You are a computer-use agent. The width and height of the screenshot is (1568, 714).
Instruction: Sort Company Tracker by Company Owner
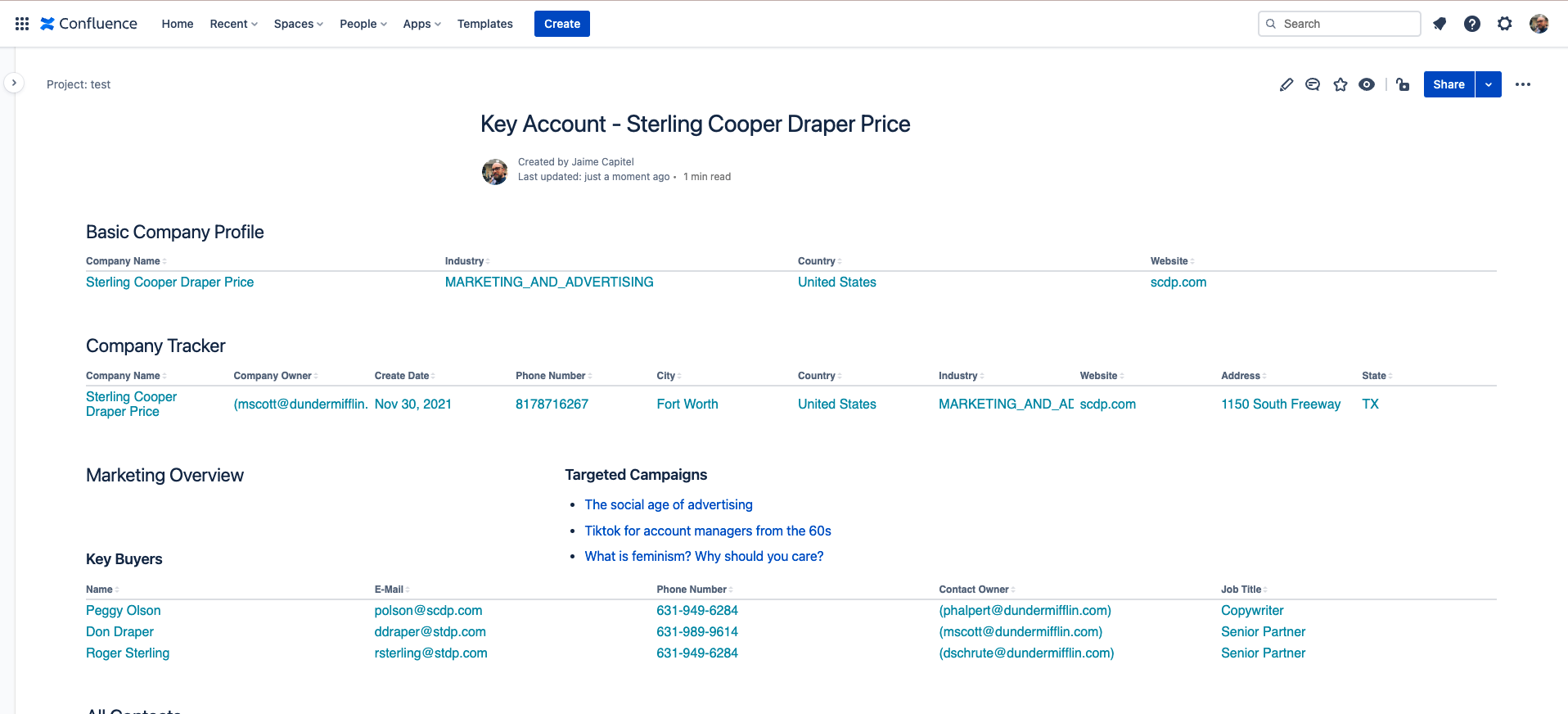coord(276,376)
